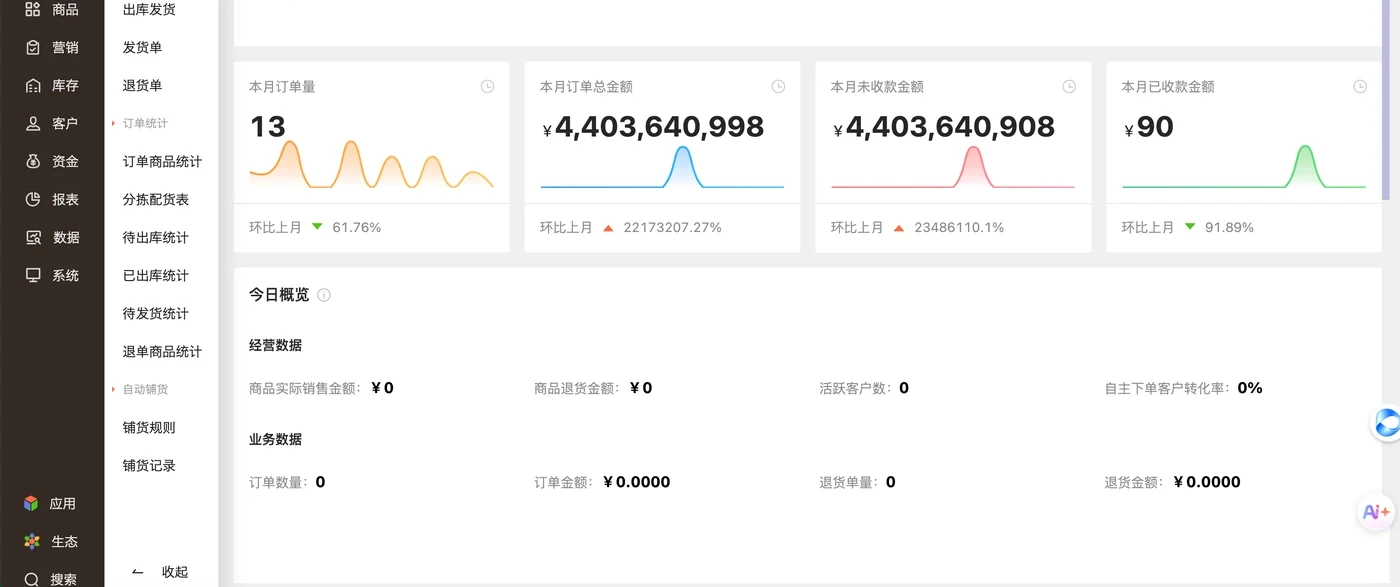Click the 61.76% month-over-month value
This screenshot has width=1400, height=587.
pos(357,227)
